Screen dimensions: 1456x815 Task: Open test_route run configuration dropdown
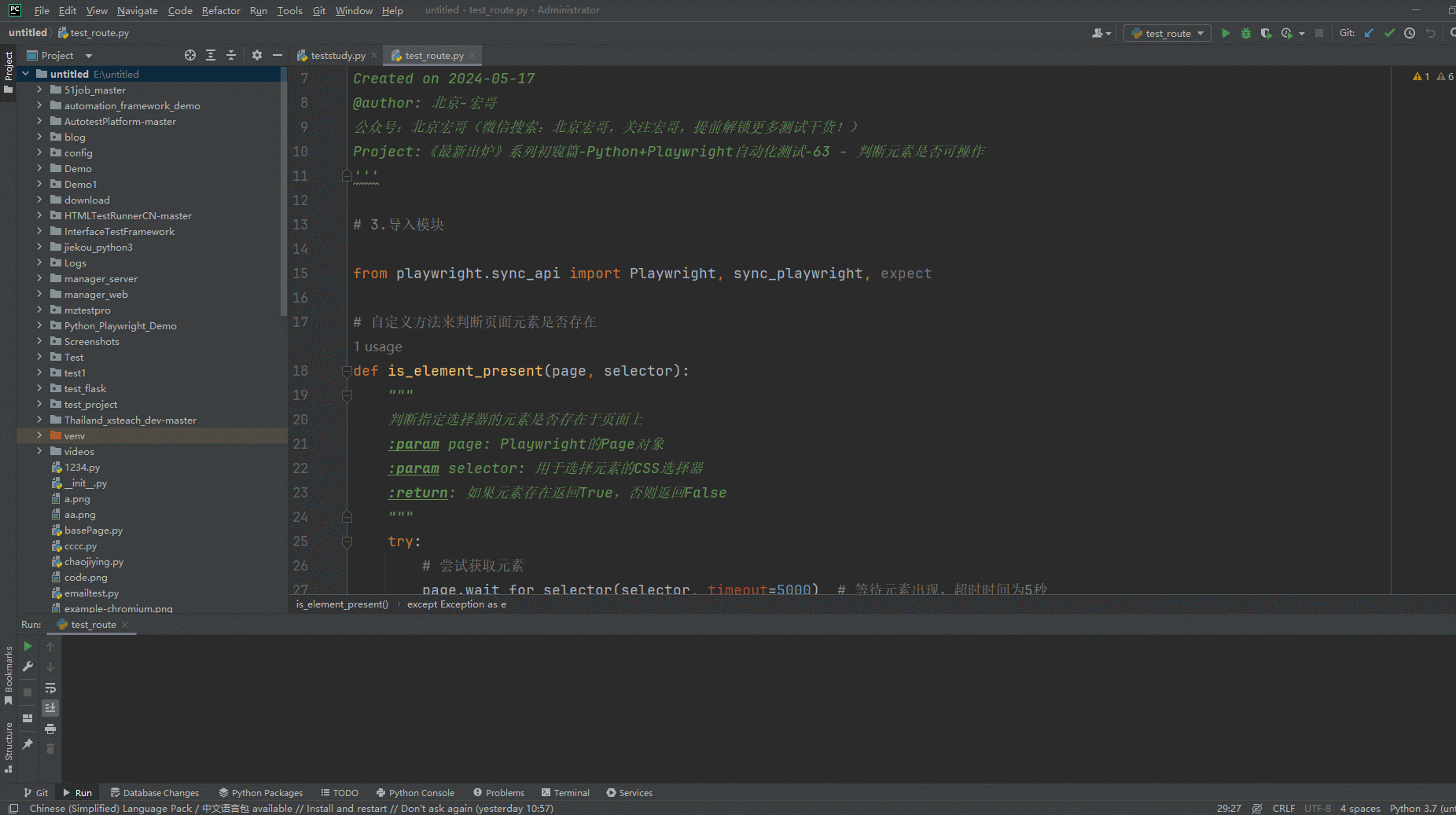pos(1167,33)
